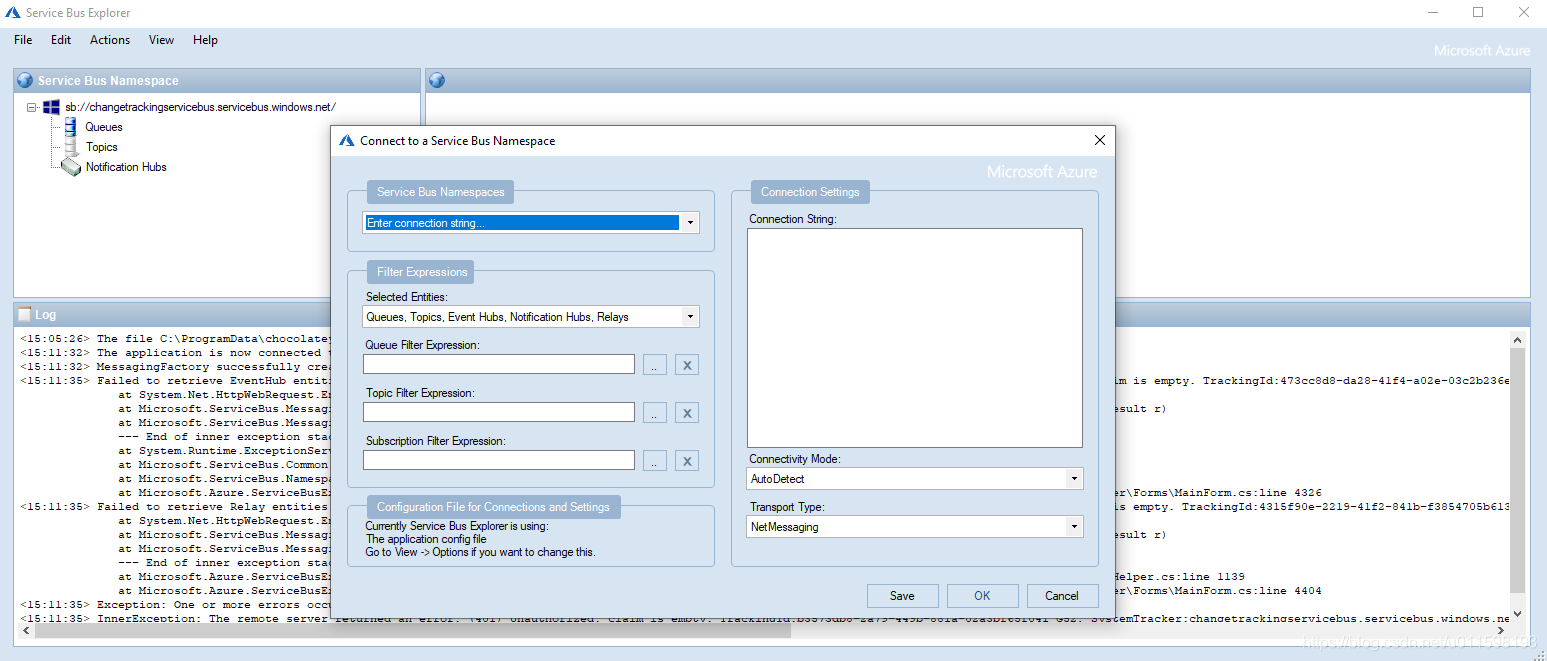
Task: Click the Notification Hubs icon in the tree
Action: click(71, 167)
